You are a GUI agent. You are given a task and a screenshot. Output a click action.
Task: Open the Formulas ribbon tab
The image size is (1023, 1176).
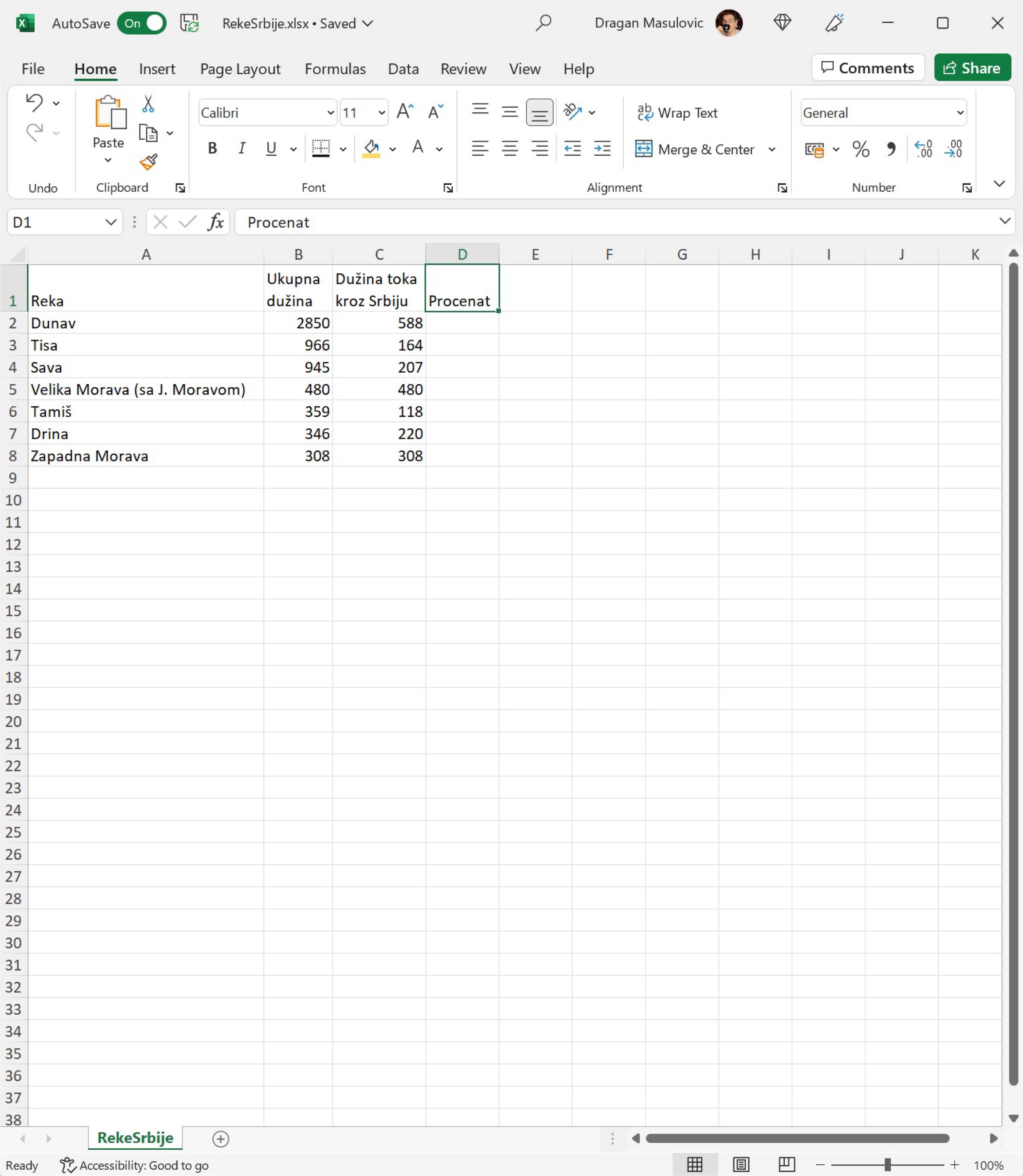(x=335, y=69)
